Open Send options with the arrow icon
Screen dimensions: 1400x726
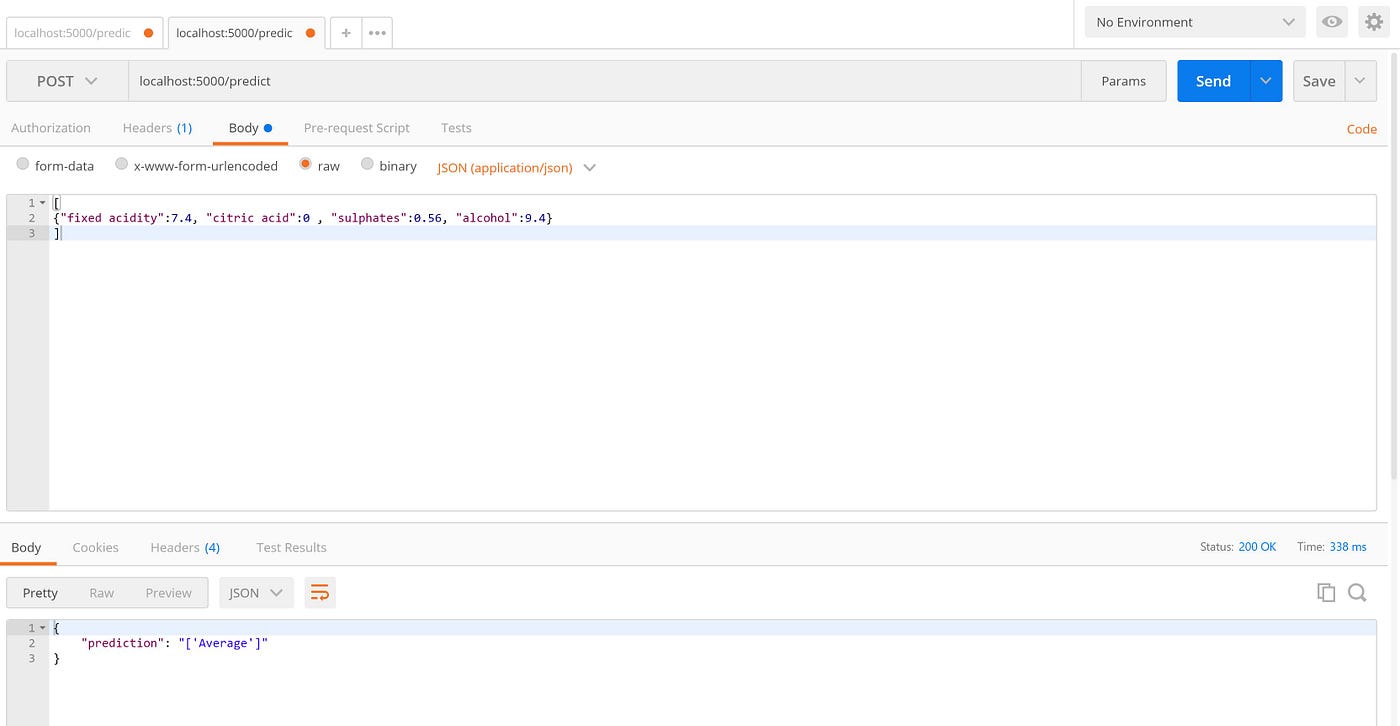point(1265,81)
